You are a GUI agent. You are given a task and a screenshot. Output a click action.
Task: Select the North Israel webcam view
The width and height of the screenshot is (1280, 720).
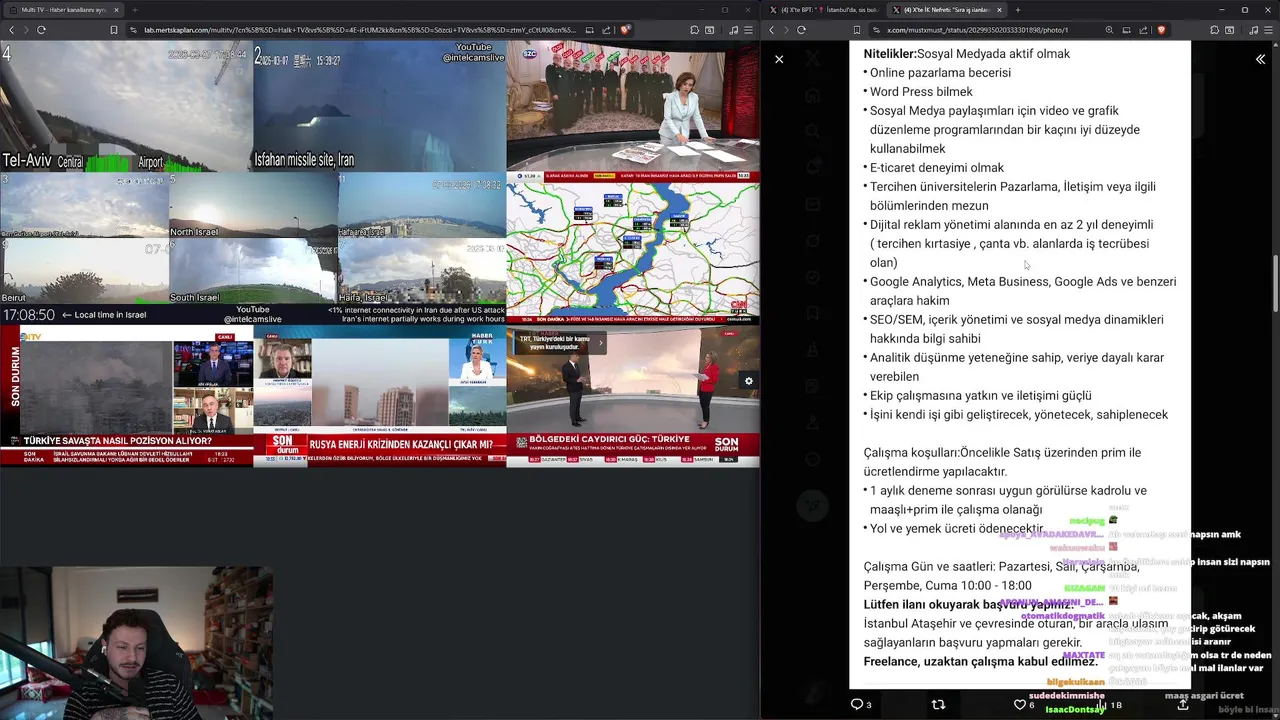click(253, 205)
